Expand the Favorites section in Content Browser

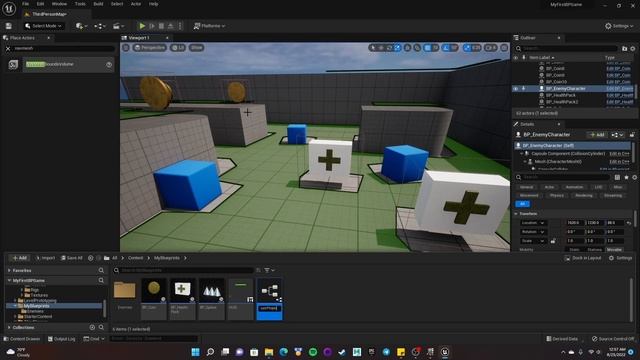(x=9, y=271)
